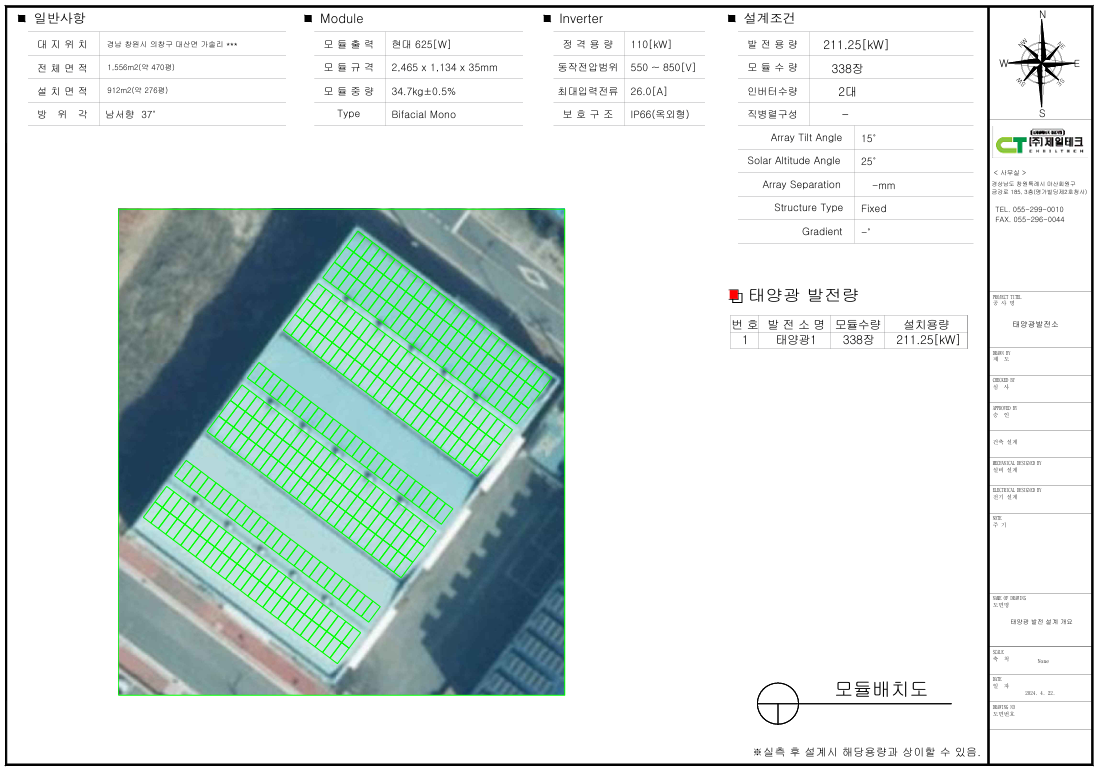Click the black bullet before 일반사항 heading
Viewport: 1104px width, 771px height.
[x=22, y=19]
